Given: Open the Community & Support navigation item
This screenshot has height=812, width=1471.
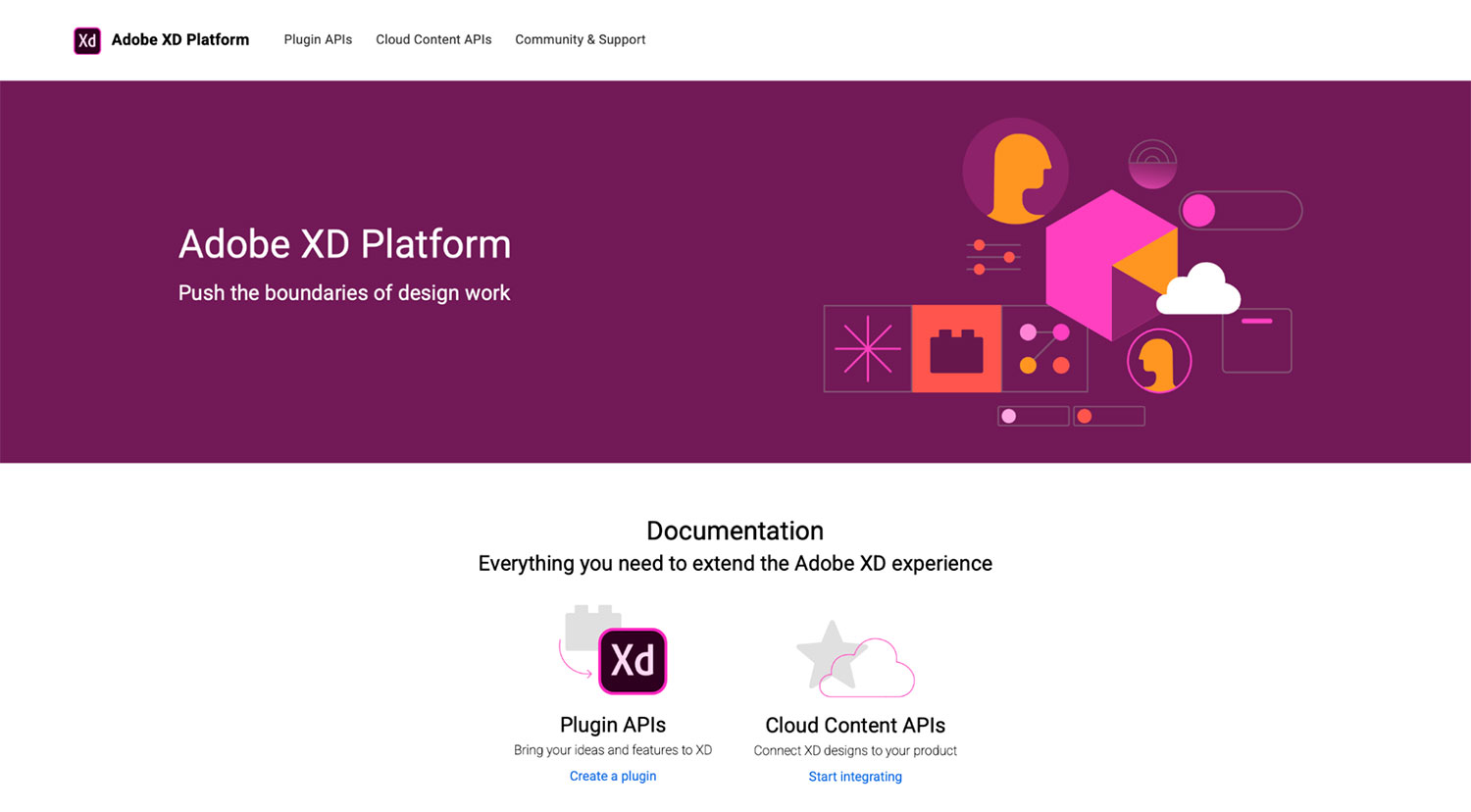Looking at the screenshot, I should pos(580,39).
